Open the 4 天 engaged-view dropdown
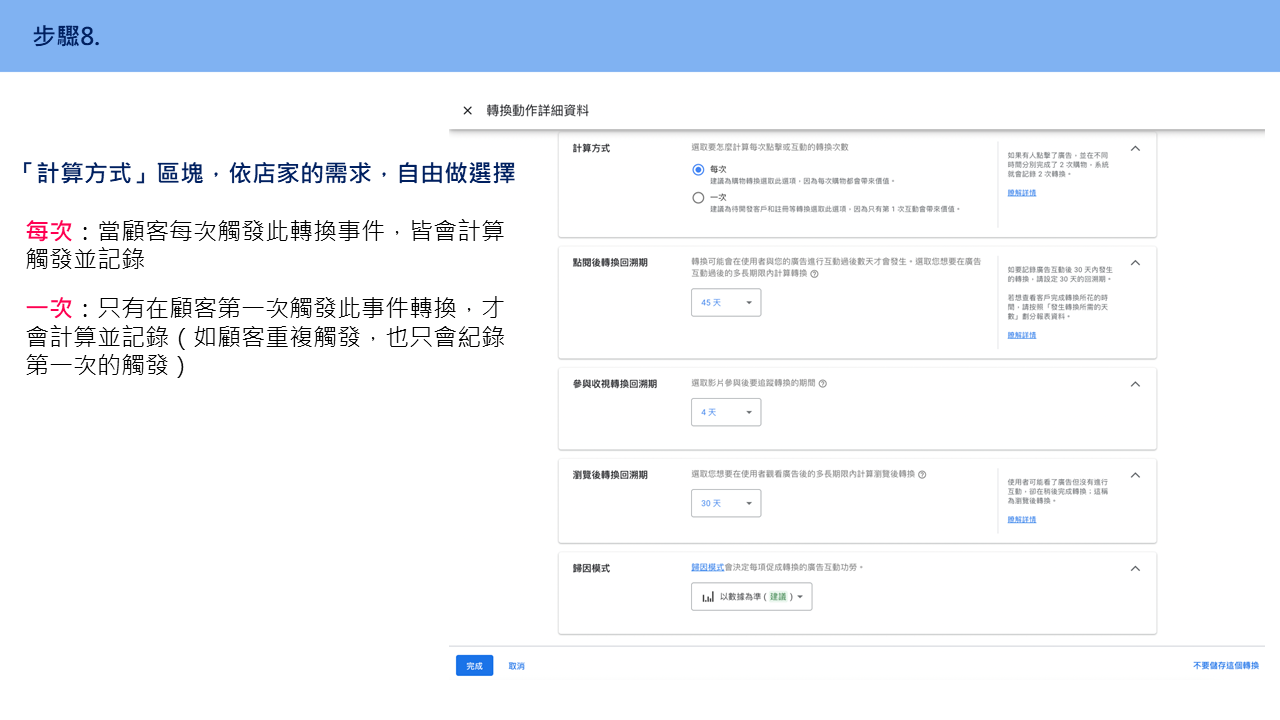The image size is (1280, 720). (x=726, y=412)
